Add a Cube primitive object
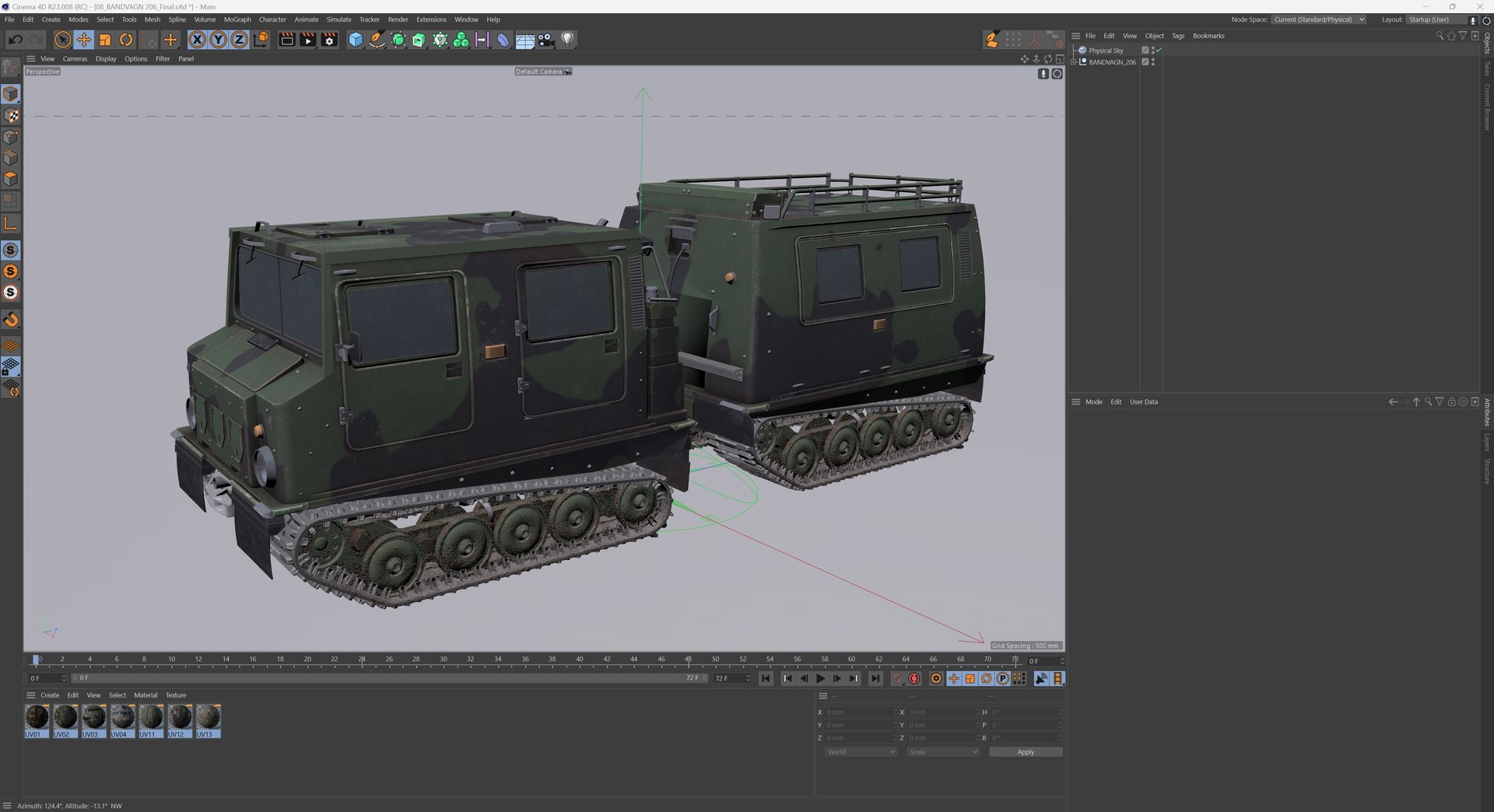The width and height of the screenshot is (1494, 812). (x=356, y=40)
